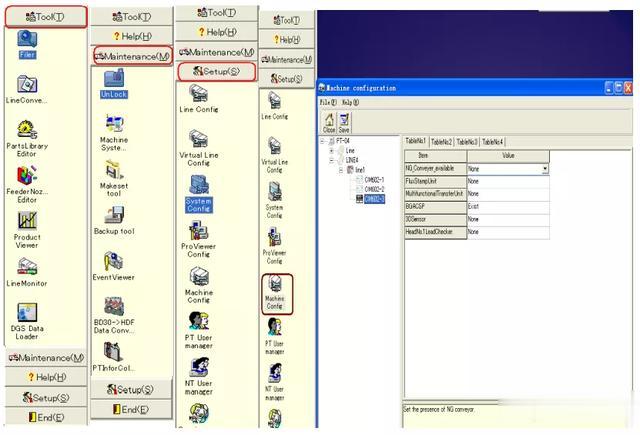The width and height of the screenshot is (640, 435).
Task: Launch the Makeset tool icon
Action: point(114,179)
